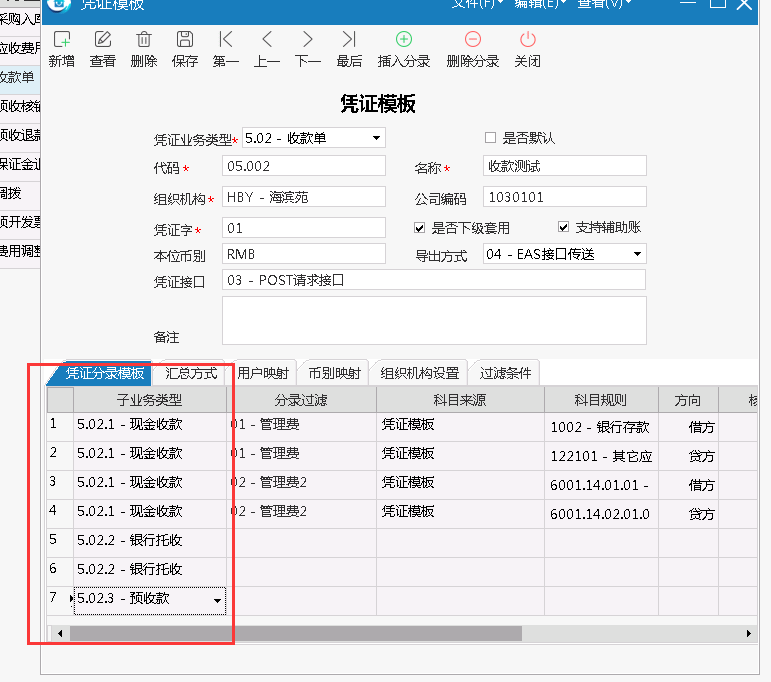Screen dimensions: 771x682
Task: Open the 导出方式 dropdown
Action: coord(637,254)
